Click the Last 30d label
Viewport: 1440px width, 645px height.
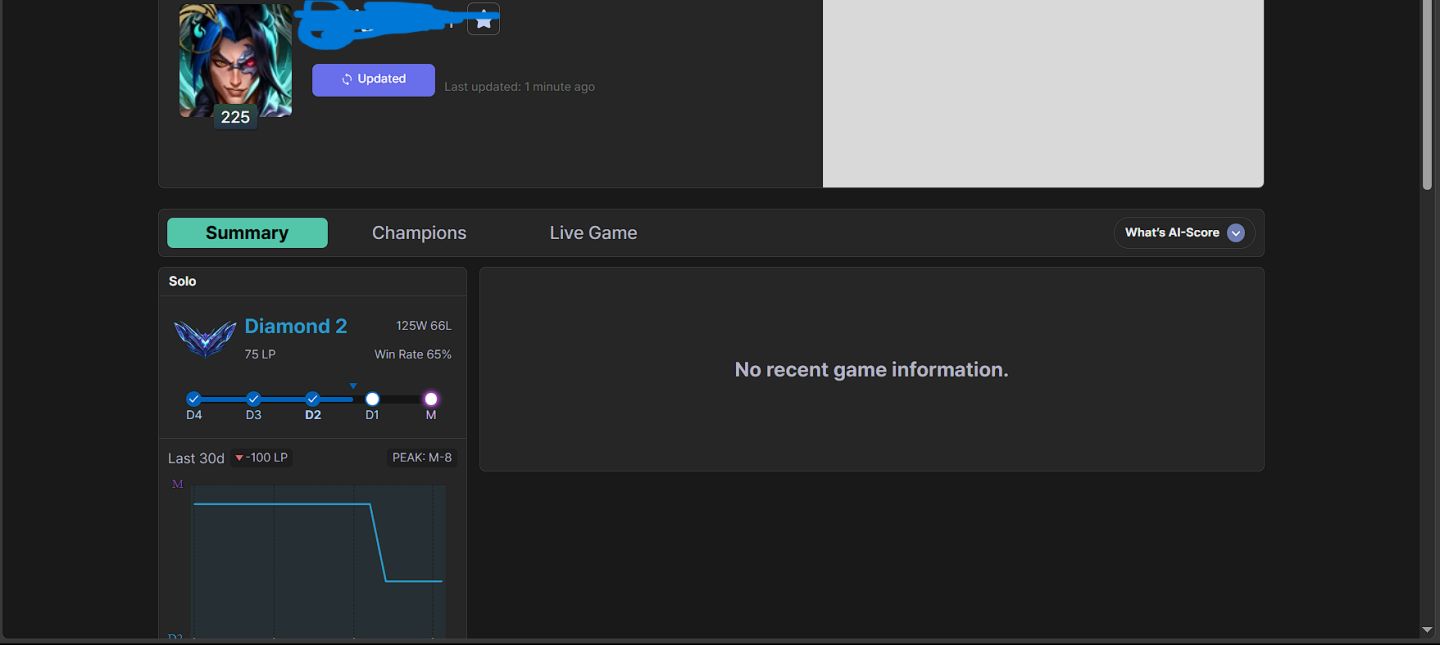pyautogui.click(x=196, y=458)
